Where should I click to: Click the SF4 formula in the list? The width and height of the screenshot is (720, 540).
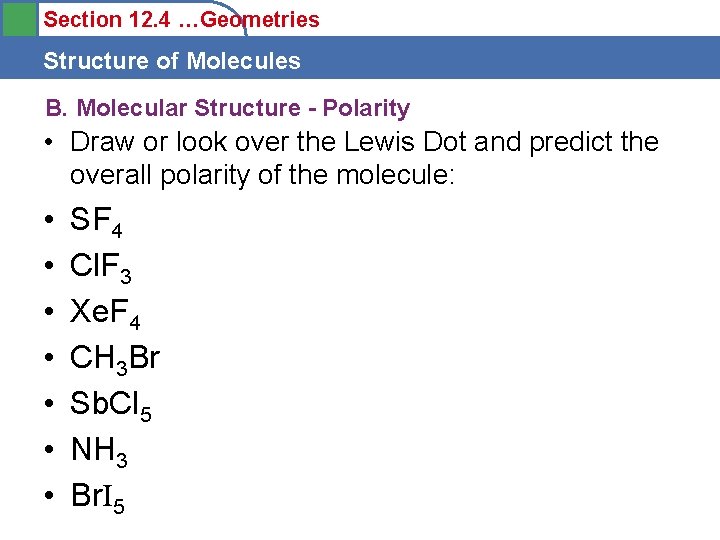point(96,221)
